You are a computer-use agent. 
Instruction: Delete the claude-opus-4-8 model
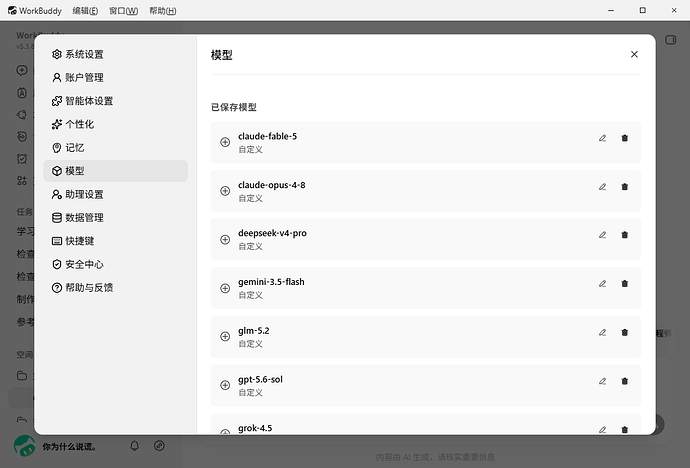(624, 187)
